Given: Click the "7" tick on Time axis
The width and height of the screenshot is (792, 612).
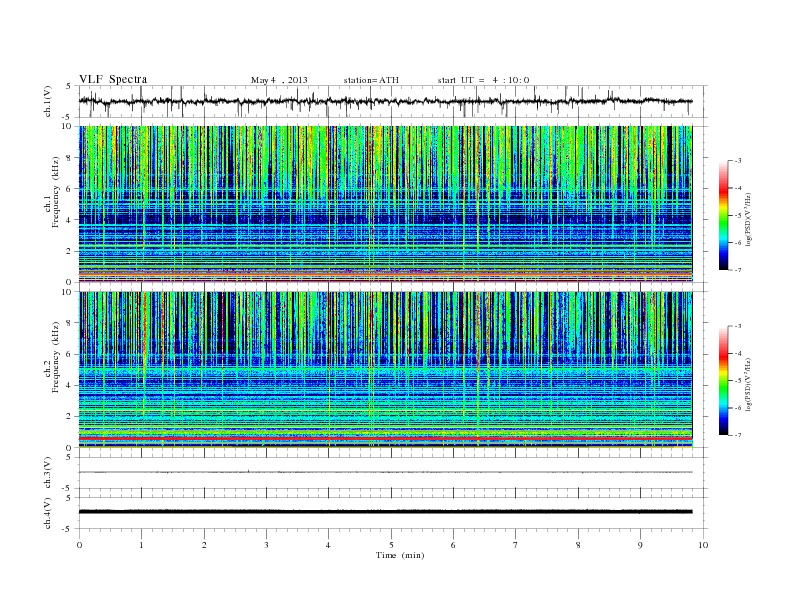Looking at the screenshot, I should [516, 545].
